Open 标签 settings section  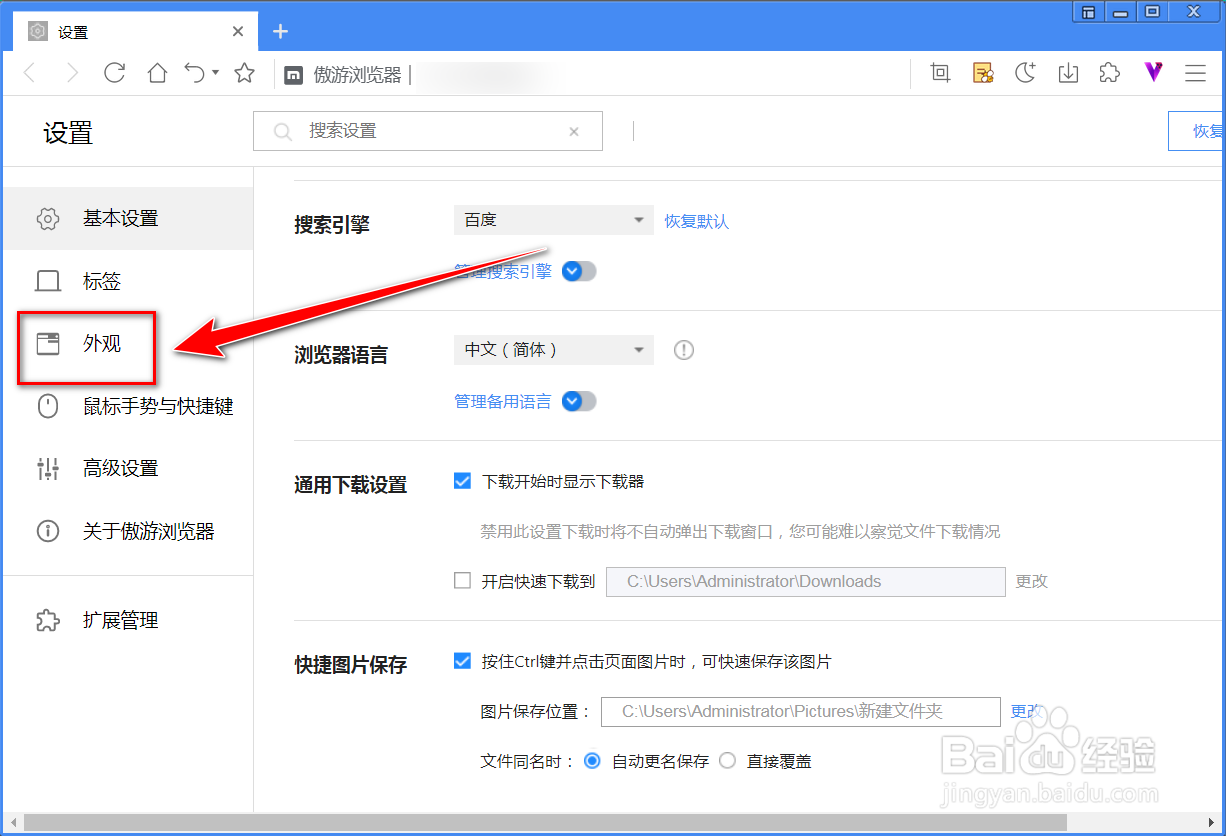point(128,281)
